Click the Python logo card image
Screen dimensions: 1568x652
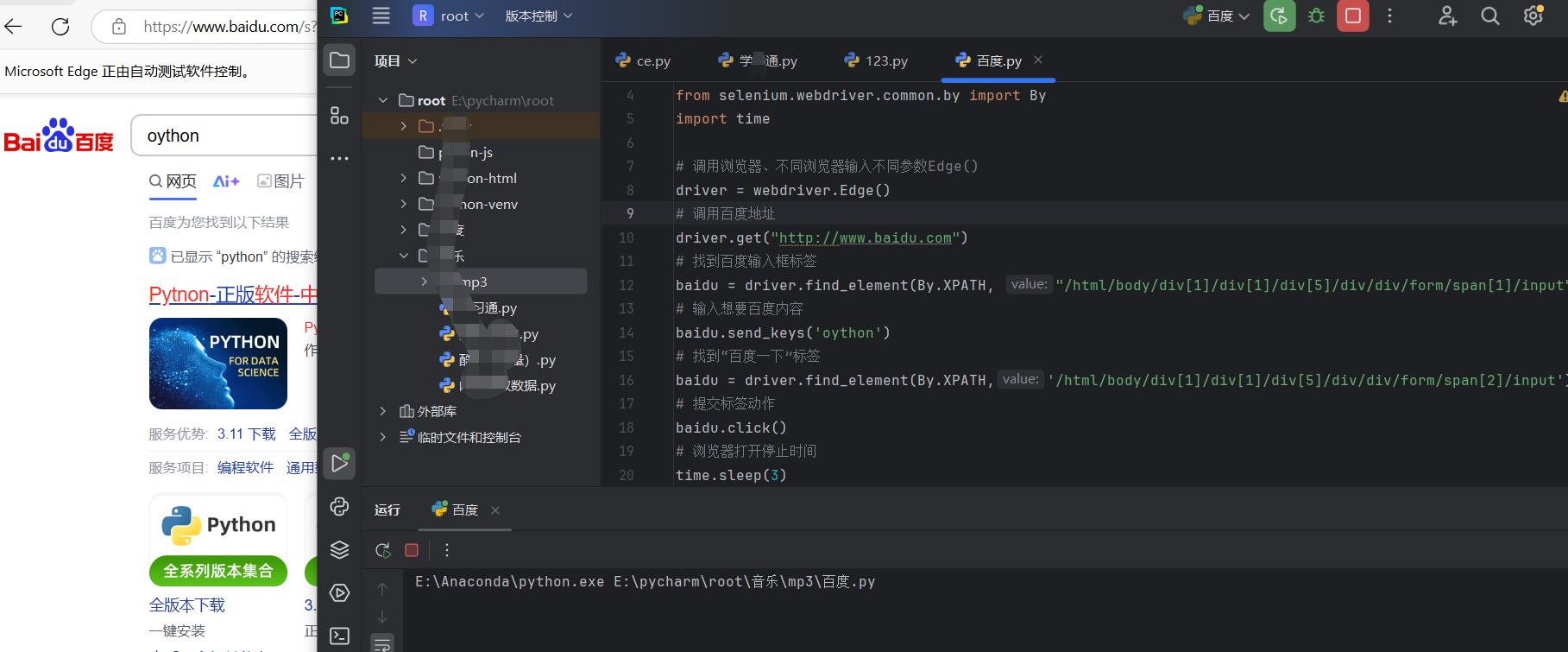click(218, 525)
